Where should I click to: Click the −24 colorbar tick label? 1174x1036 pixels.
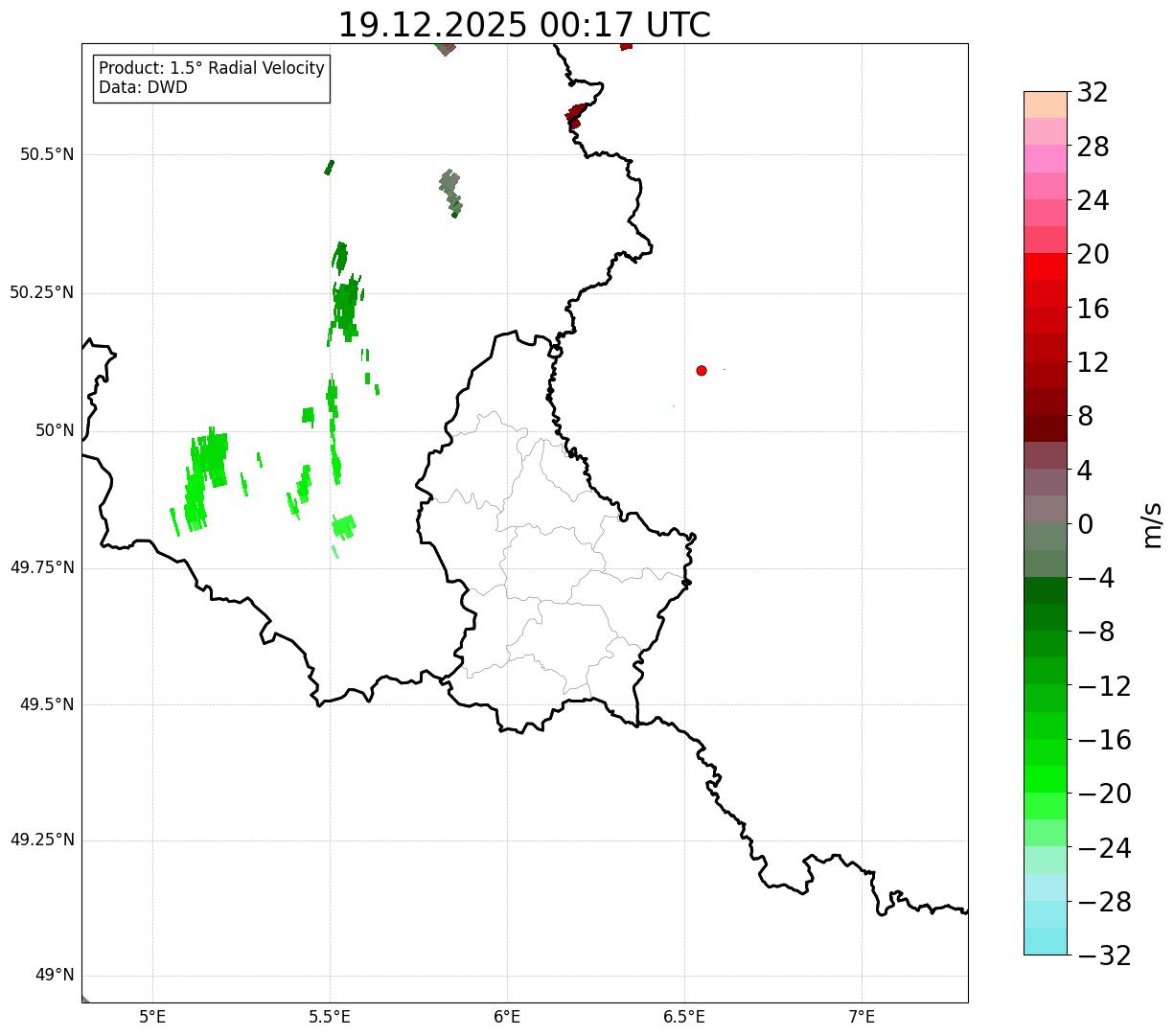coord(1104,848)
